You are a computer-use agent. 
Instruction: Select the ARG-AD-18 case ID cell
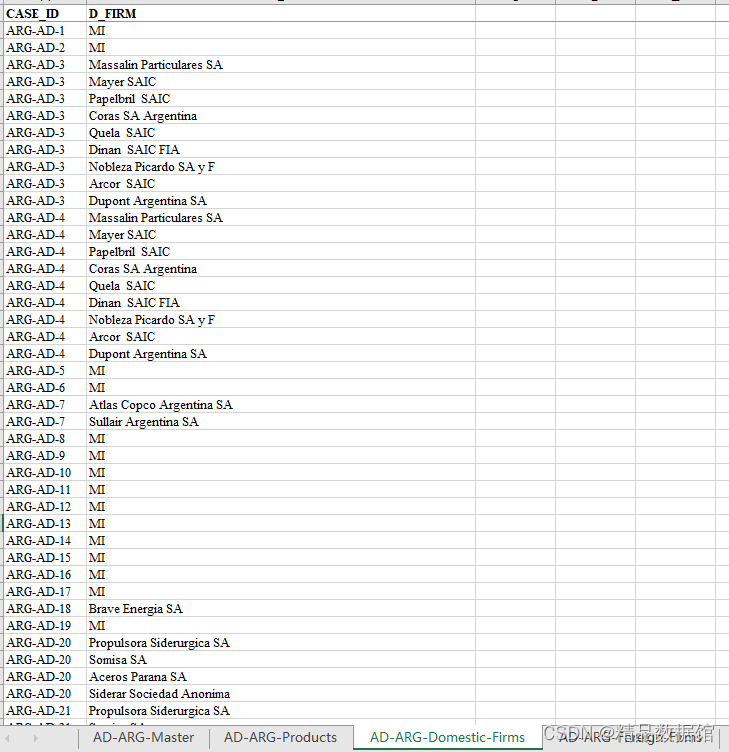point(45,609)
